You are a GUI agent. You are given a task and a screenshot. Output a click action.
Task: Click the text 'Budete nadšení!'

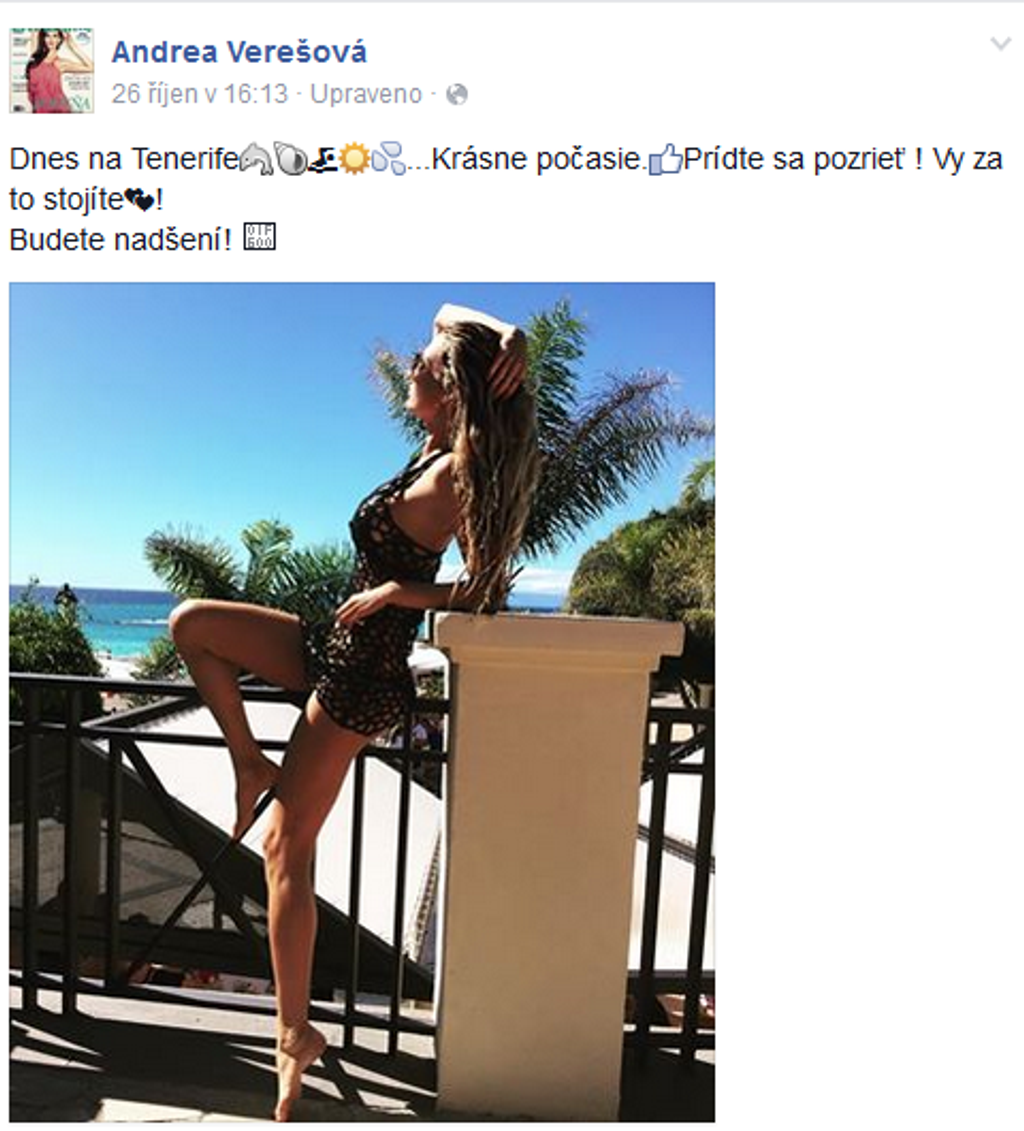click(120, 239)
